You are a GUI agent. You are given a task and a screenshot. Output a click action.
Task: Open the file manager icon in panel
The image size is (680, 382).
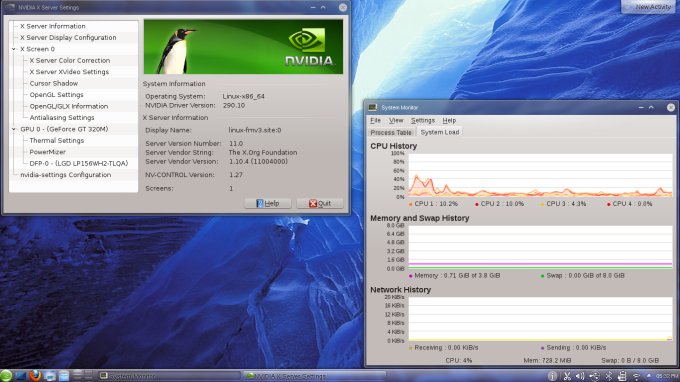(x=64, y=375)
